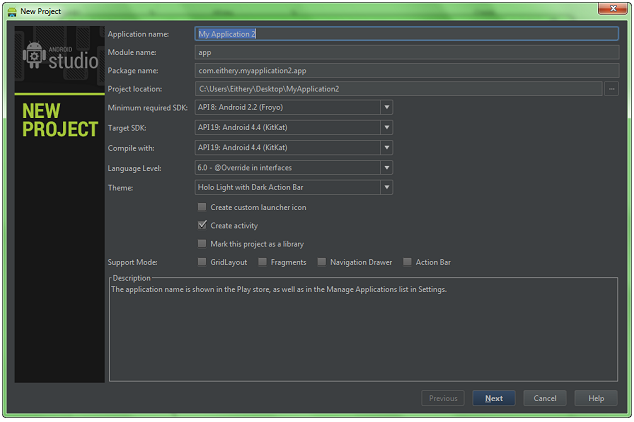The image size is (634, 422).
Task: Select the Package name input field
Action: point(407,71)
